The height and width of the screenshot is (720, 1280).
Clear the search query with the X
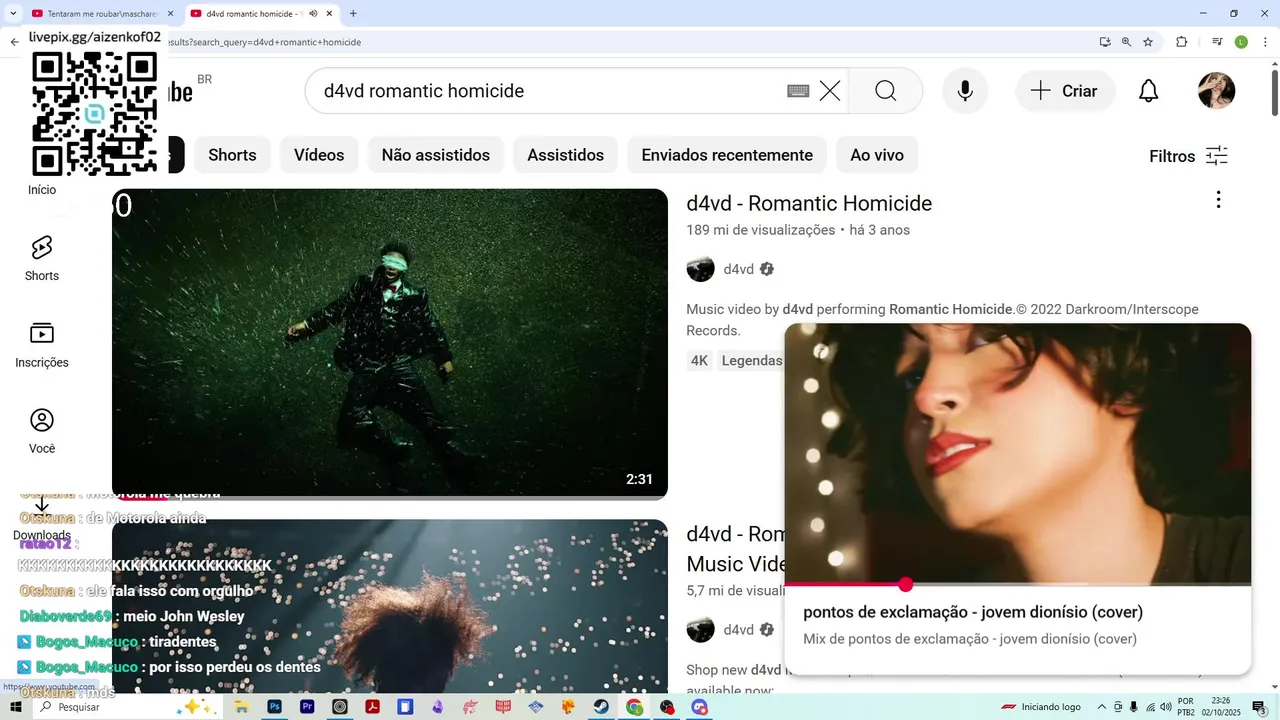(x=829, y=91)
